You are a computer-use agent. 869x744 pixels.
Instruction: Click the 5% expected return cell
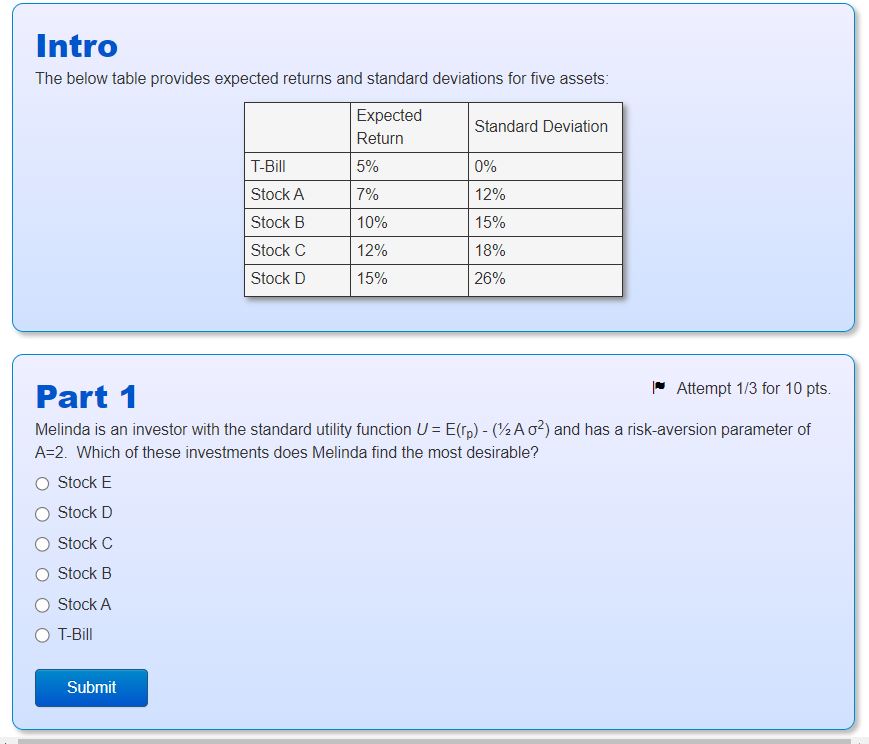point(409,166)
